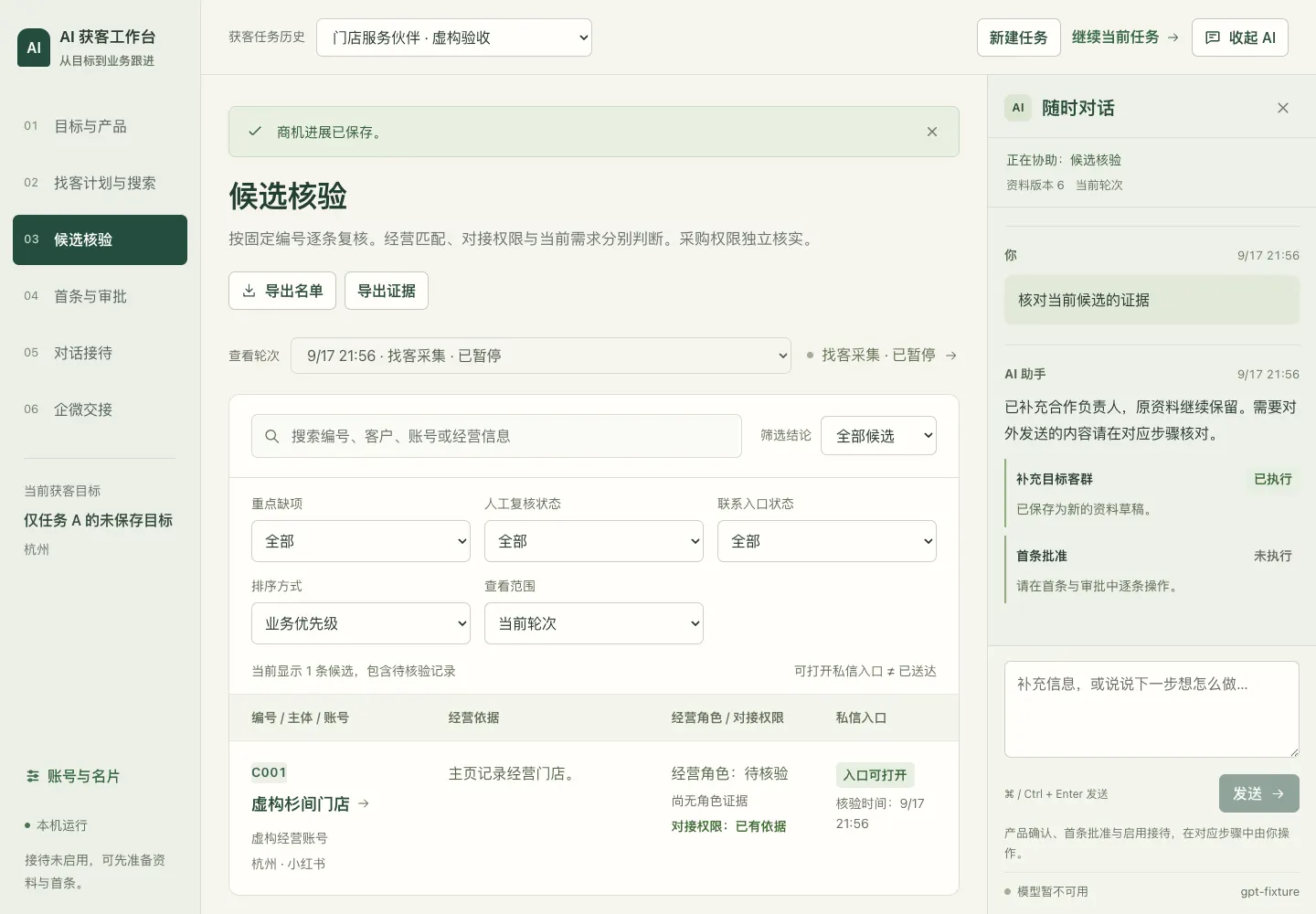Image resolution: width=1316 pixels, height=914 pixels.
Task: Click the 入口可打开 status badge
Action: tap(875, 775)
